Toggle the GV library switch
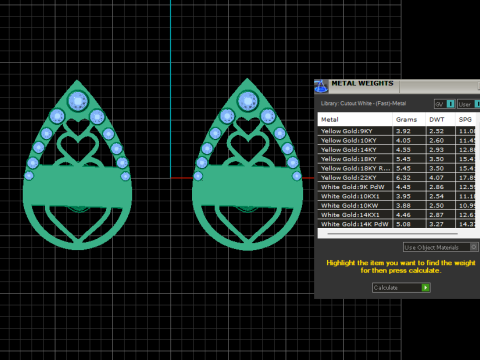Viewport: 480px width, 360px height. pyautogui.click(x=450, y=104)
